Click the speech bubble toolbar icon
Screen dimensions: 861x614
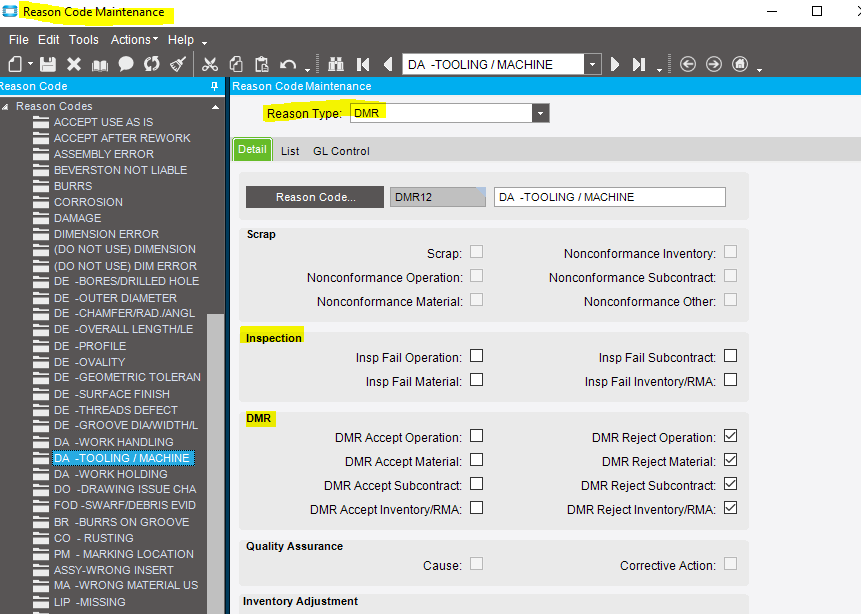point(126,64)
